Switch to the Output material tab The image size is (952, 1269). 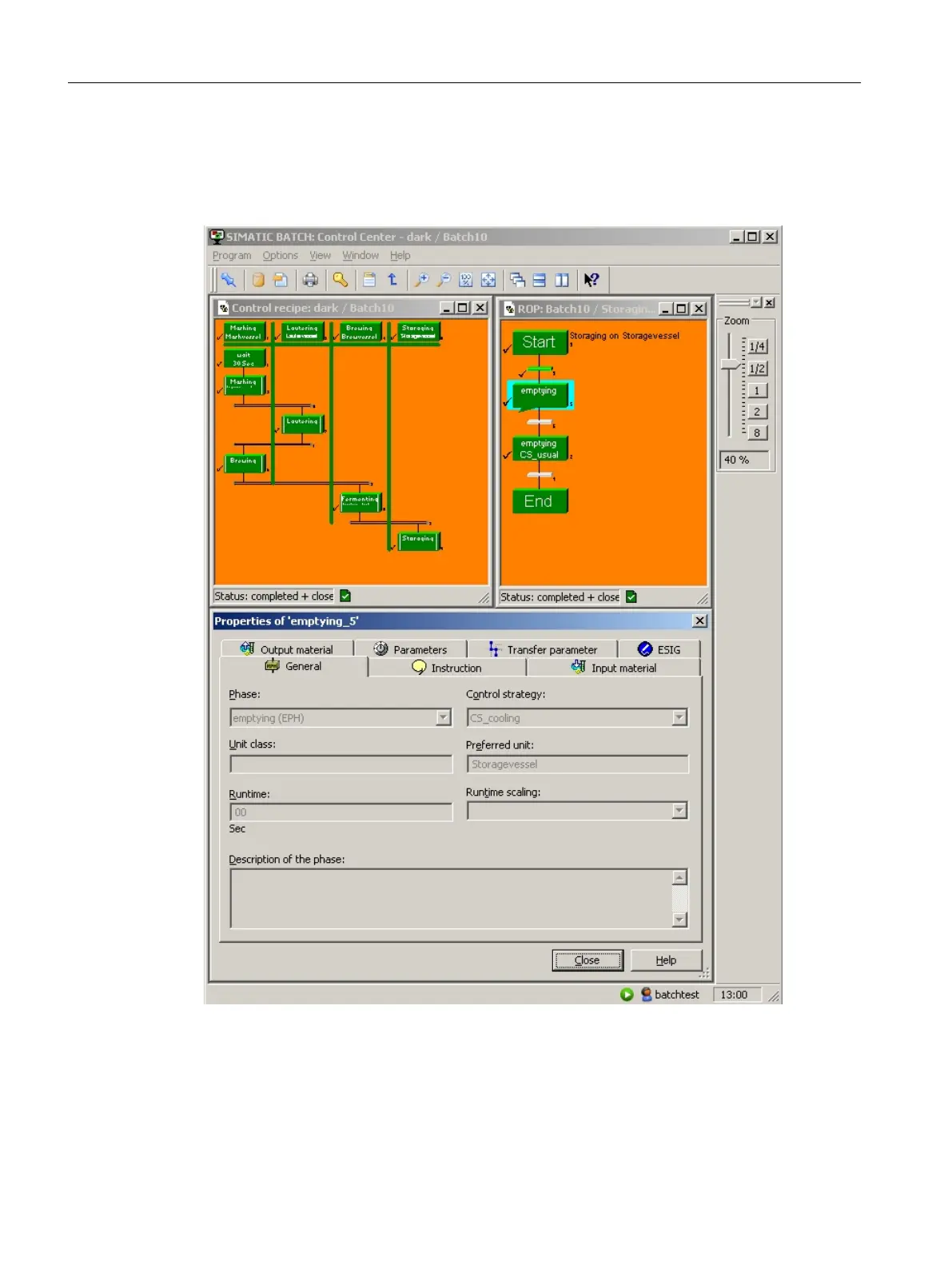[x=287, y=648]
